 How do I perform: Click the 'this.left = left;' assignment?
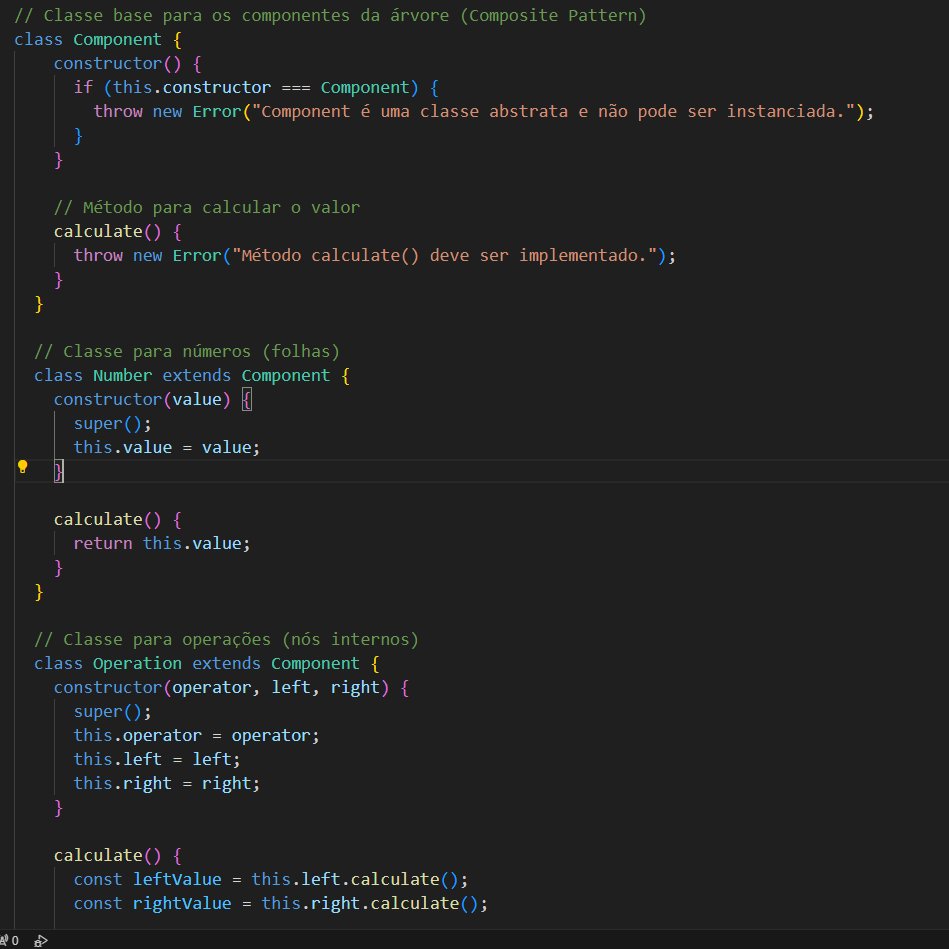(157, 760)
